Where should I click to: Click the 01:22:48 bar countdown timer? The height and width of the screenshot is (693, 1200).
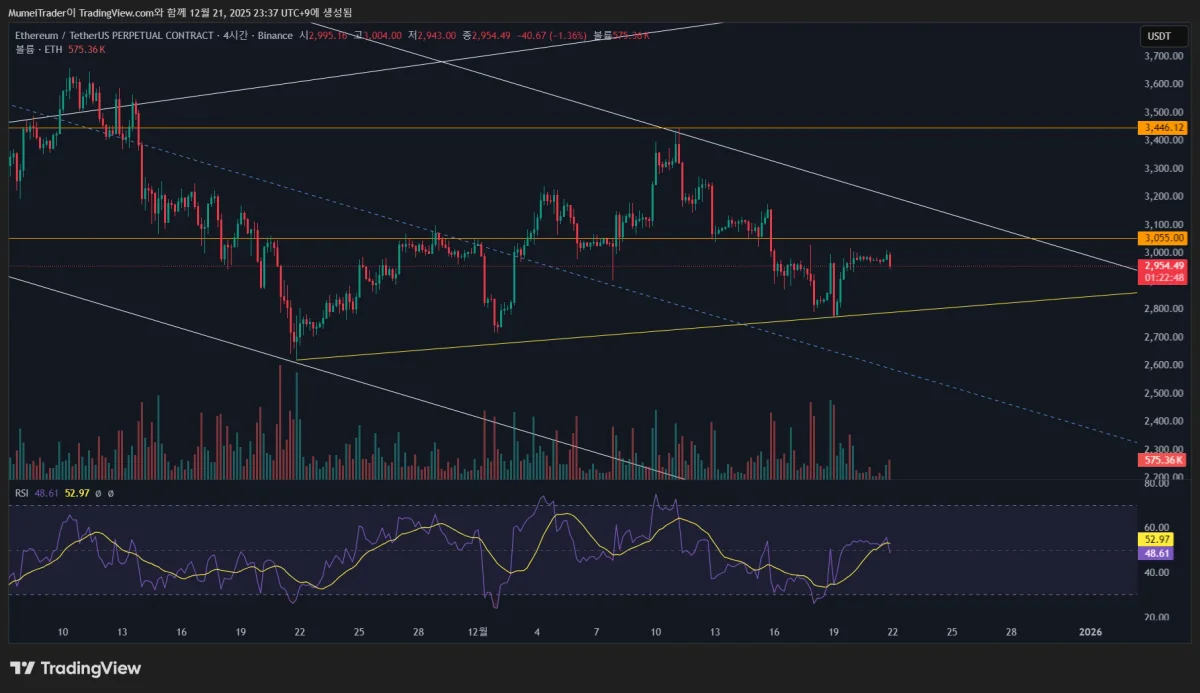pos(1163,278)
